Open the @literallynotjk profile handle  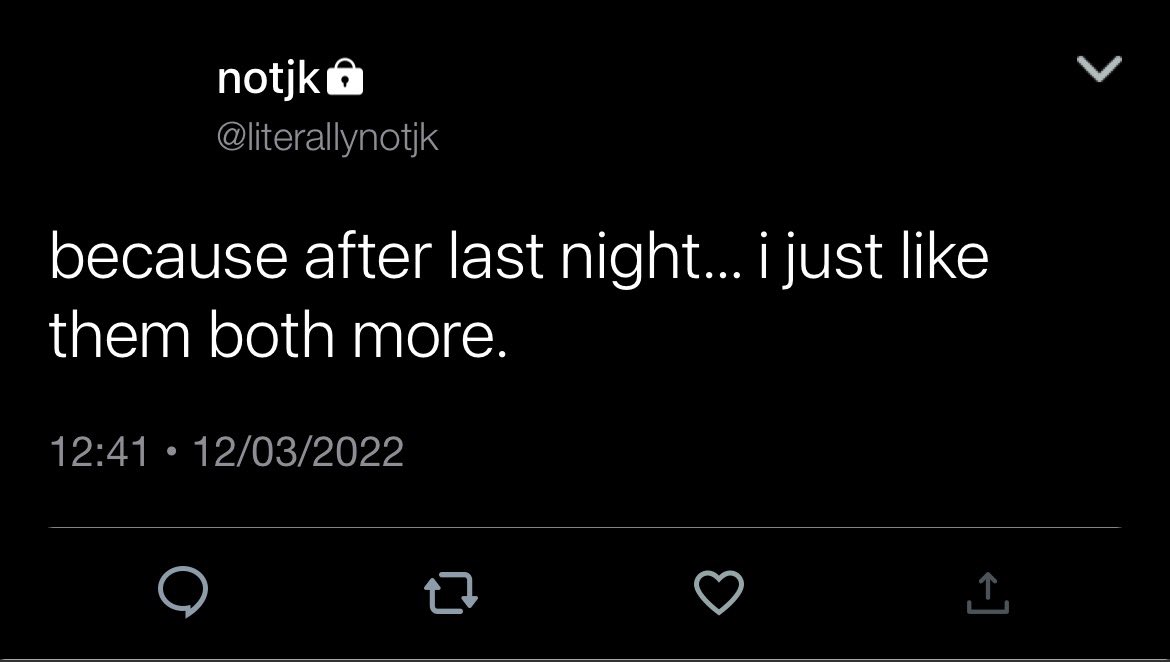pyautogui.click(x=328, y=138)
